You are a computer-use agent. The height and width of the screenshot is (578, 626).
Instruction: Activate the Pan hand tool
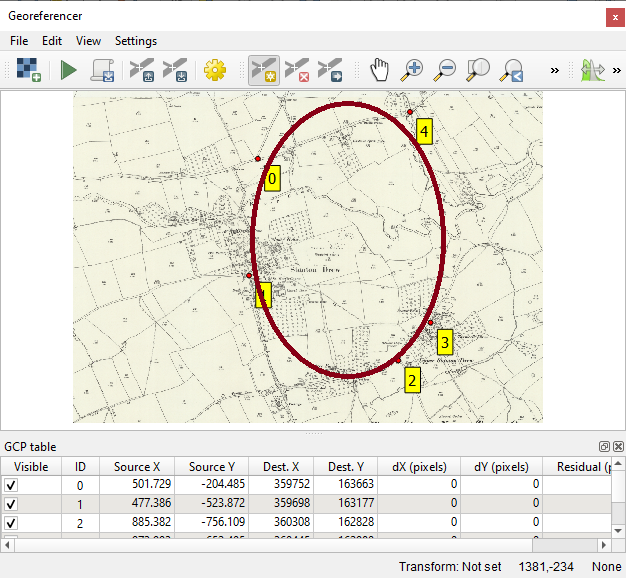(379, 70)
